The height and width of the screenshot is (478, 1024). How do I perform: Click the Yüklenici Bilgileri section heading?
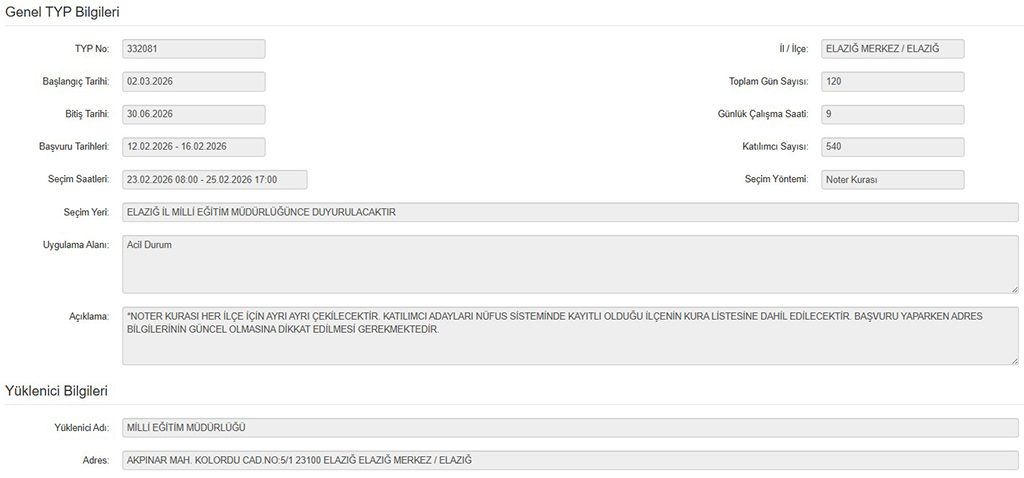(x=56, y=390)
